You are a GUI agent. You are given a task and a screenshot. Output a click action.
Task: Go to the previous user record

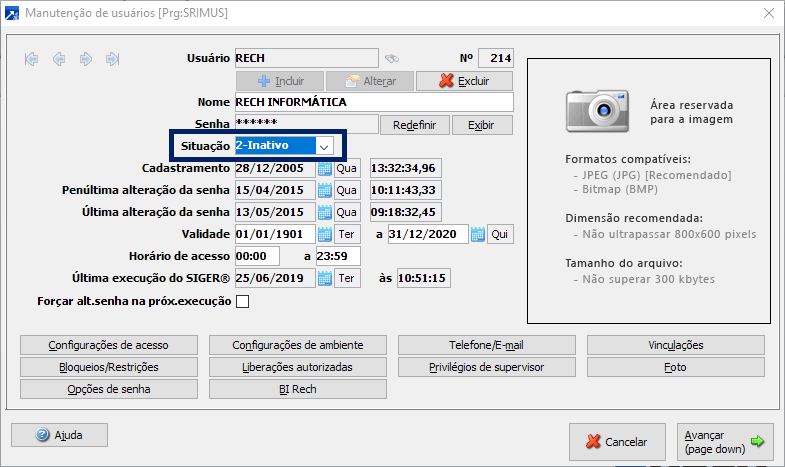pyautogui.click(x=59, y=59)
